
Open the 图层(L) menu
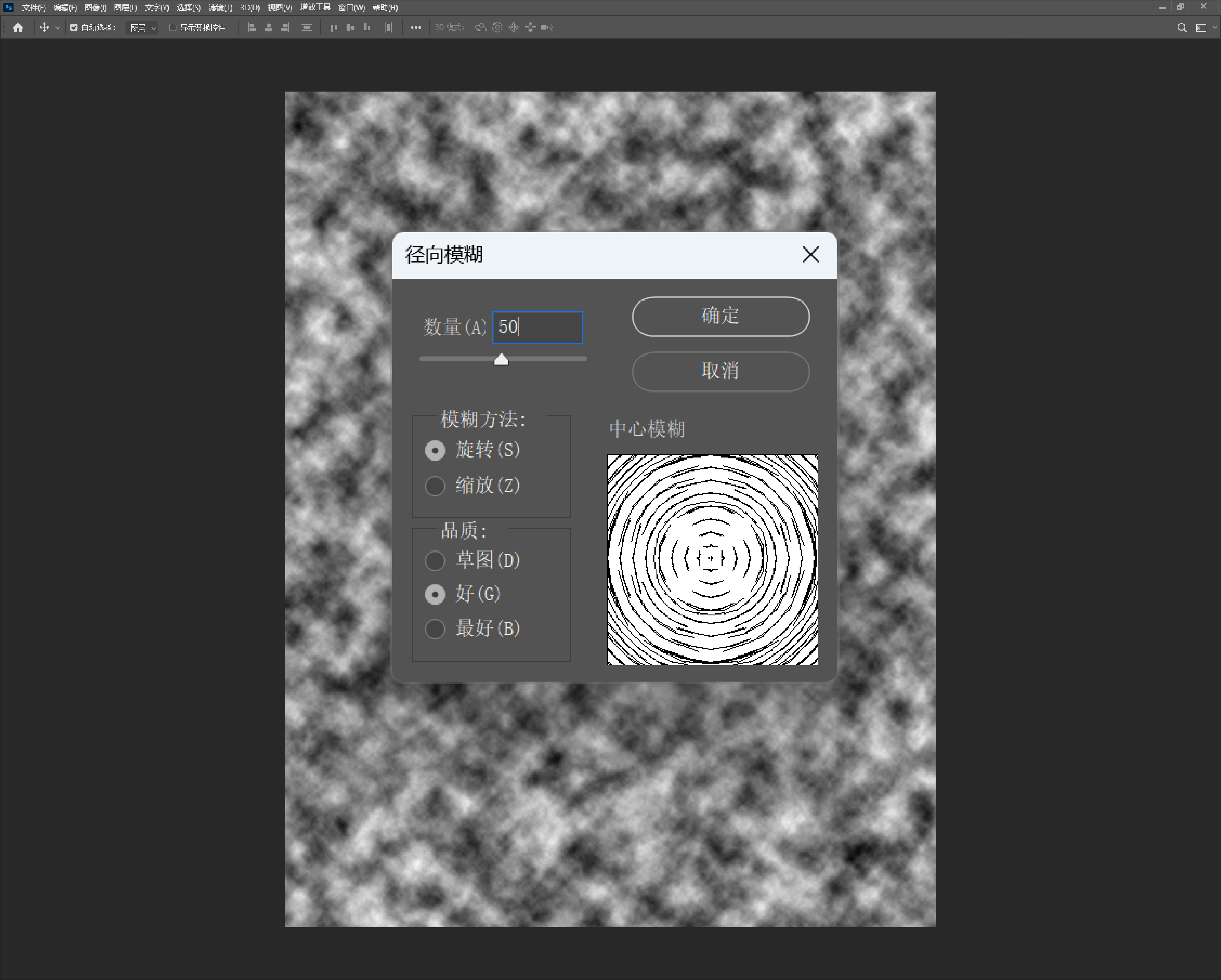tap(125, 7)
